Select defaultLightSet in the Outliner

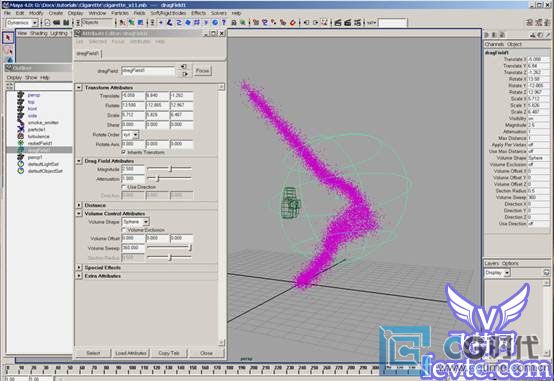43,164
